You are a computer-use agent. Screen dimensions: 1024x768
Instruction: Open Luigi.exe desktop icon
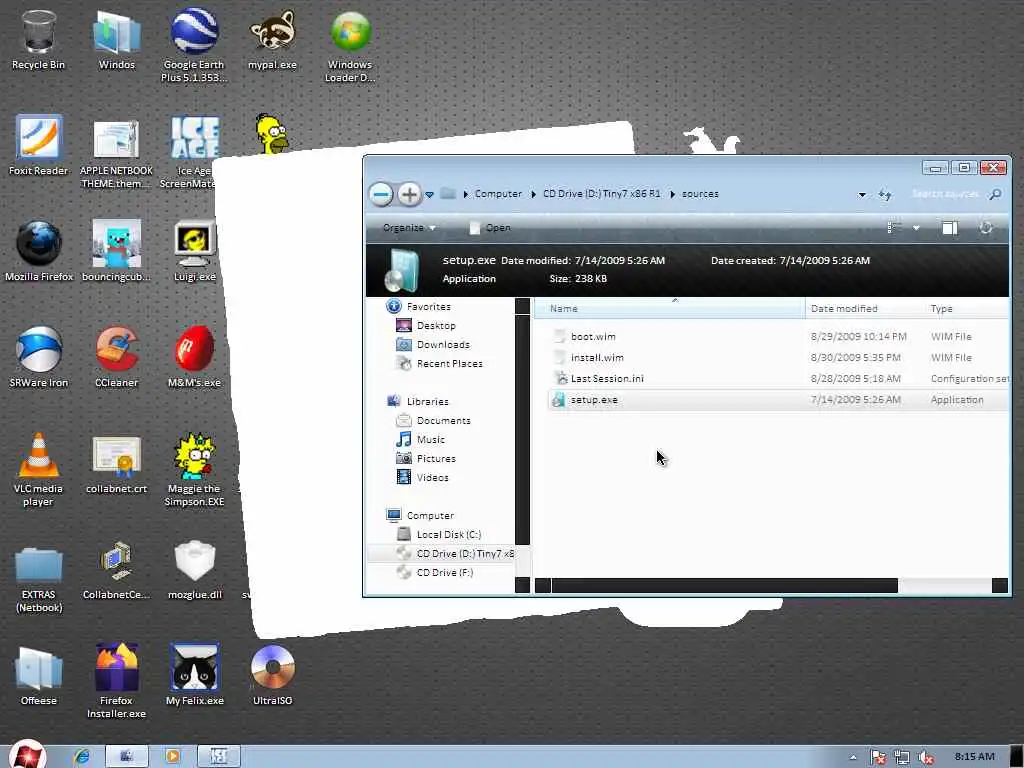(x=195, y=251)
